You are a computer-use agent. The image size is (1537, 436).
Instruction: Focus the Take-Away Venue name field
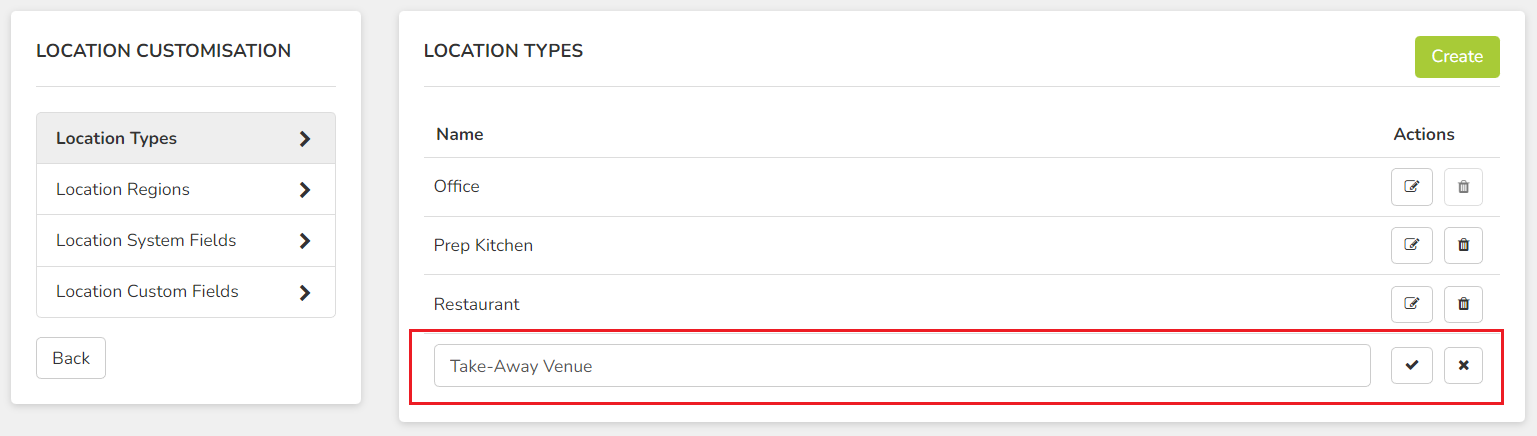[x=902, y=366]
